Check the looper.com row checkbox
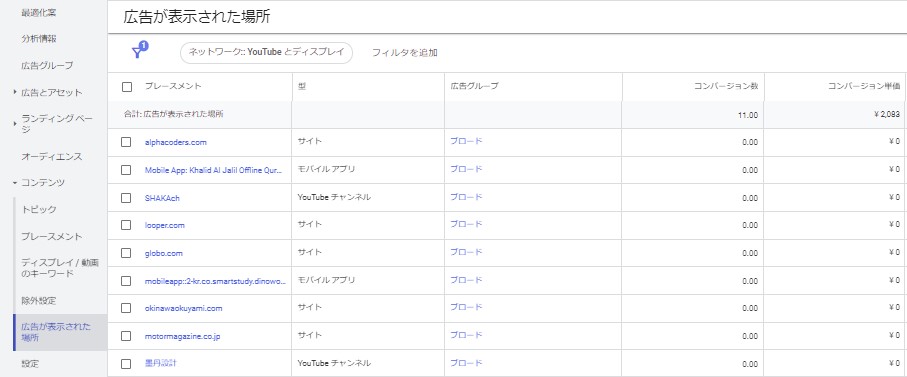The width and height of the screenshot is (907, 377). point(126,226)
